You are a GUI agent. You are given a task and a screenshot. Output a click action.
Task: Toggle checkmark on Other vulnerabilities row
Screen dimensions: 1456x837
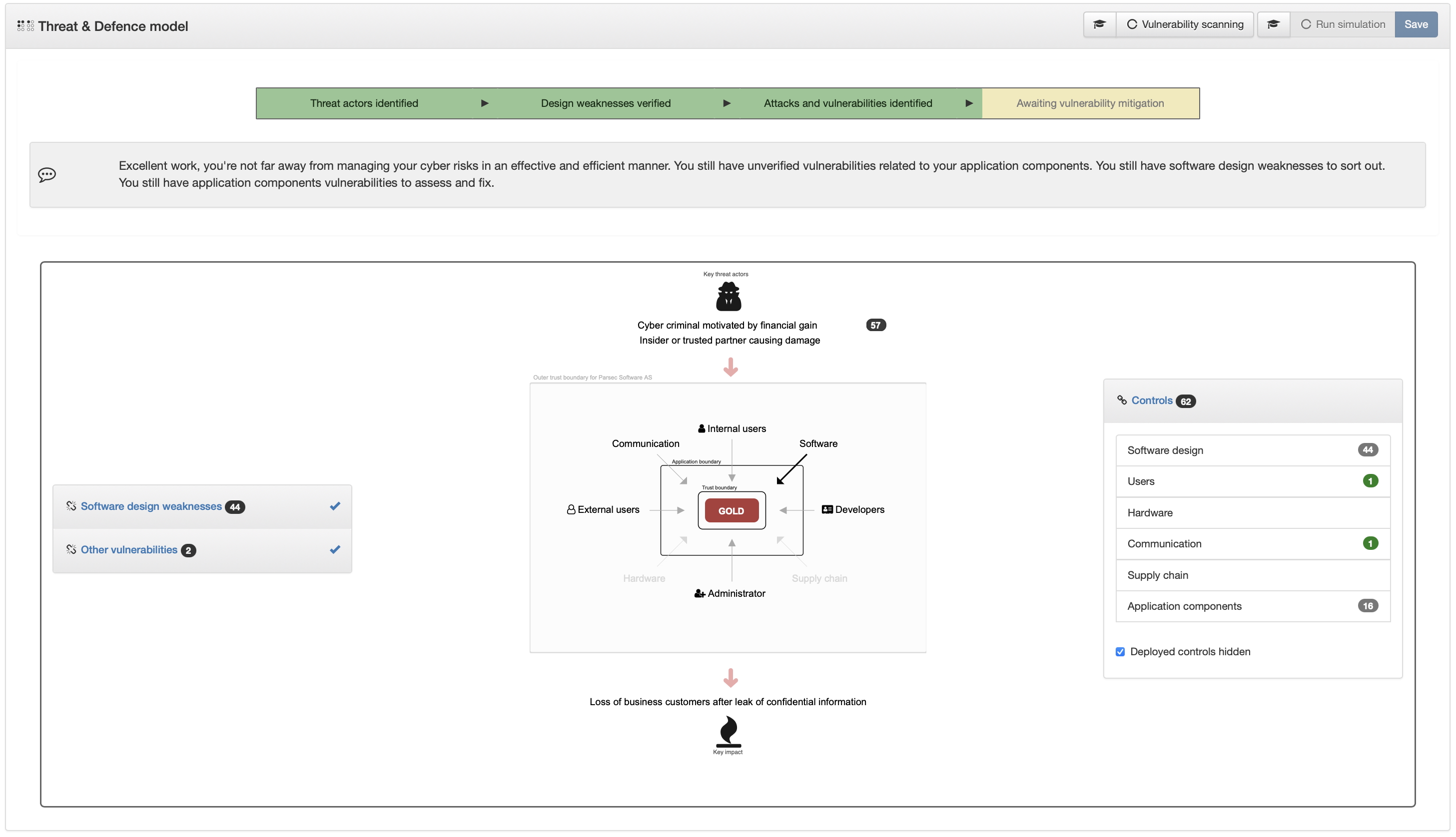[335, 549]
